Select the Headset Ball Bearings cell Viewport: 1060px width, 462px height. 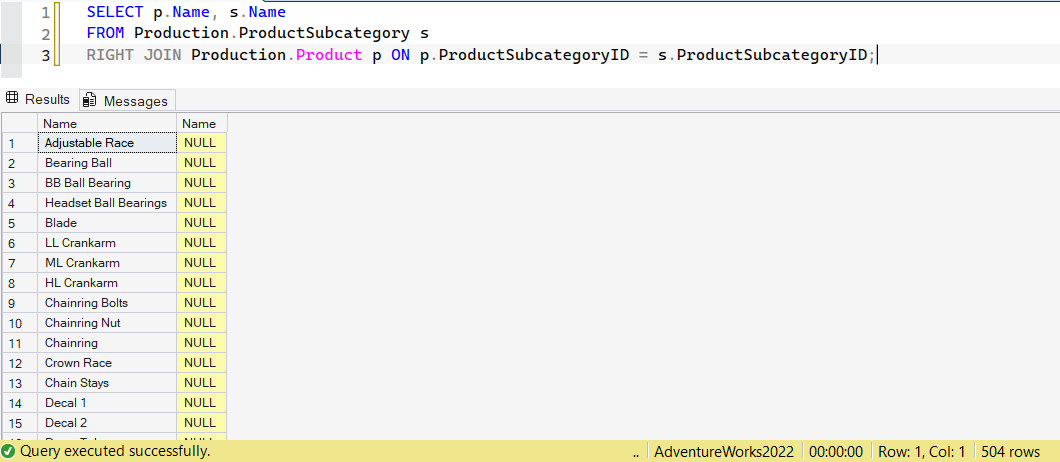coord(107,203)
